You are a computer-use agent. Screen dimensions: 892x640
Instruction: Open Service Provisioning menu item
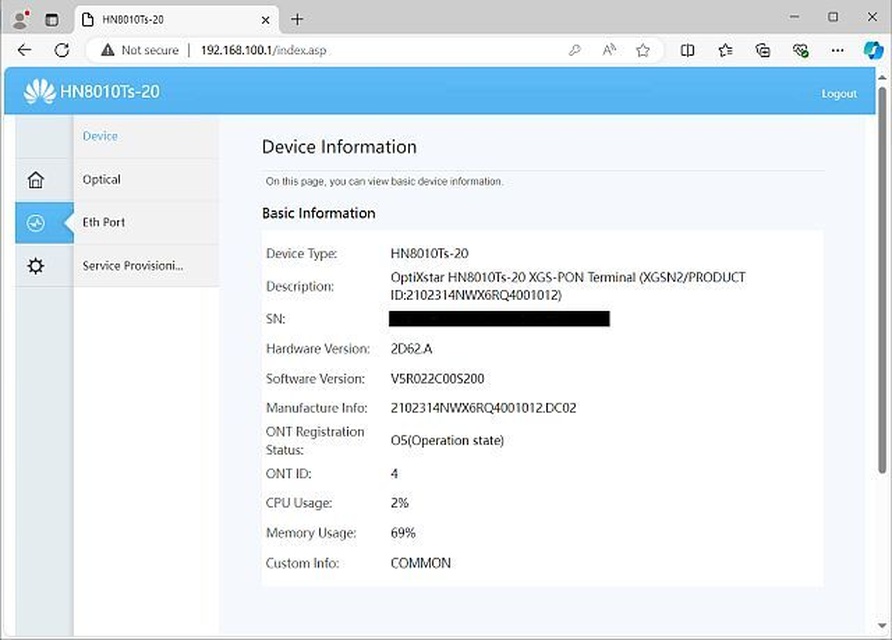click(x=133, y=266)
